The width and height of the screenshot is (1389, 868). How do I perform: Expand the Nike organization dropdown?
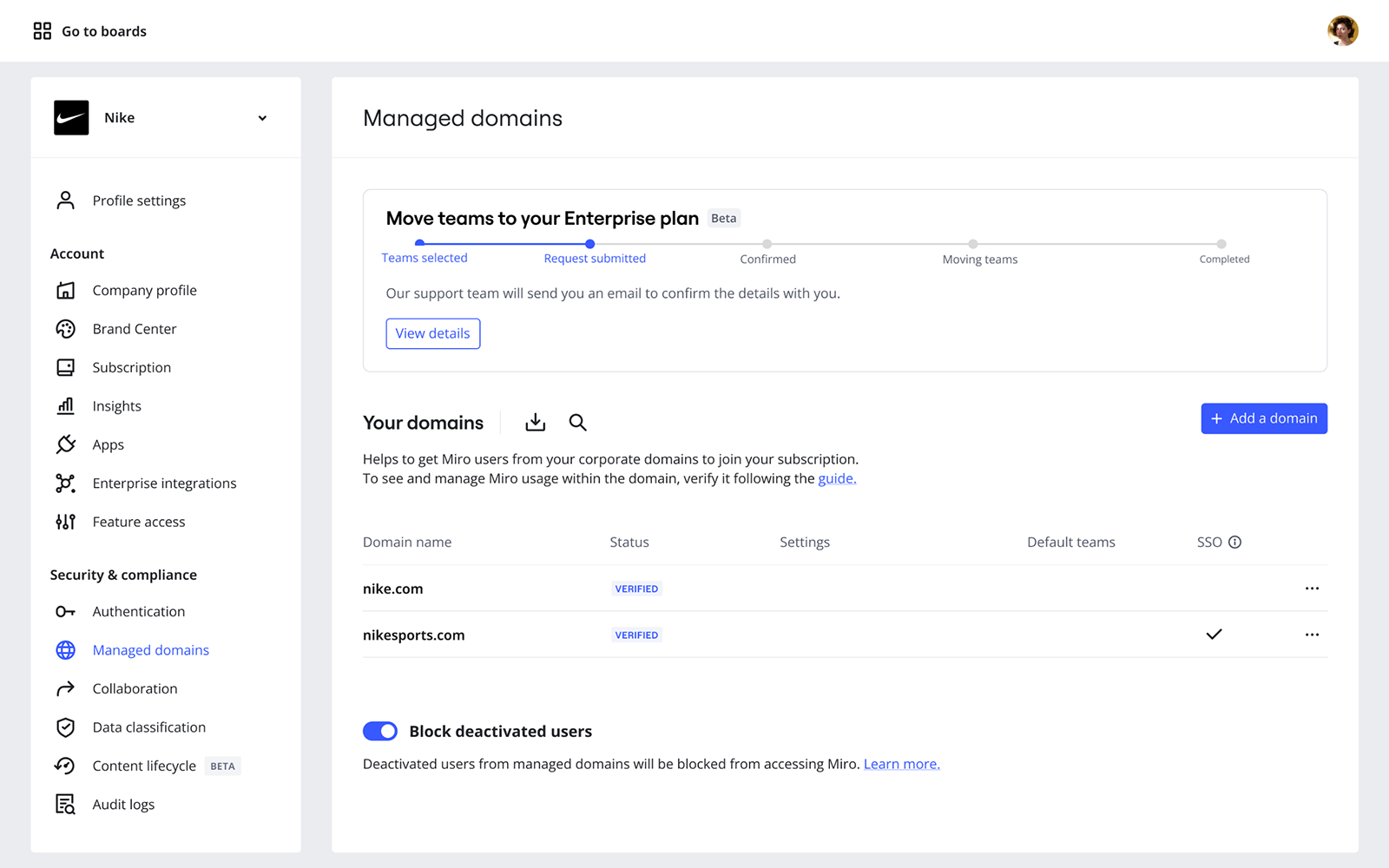(262, 118)
